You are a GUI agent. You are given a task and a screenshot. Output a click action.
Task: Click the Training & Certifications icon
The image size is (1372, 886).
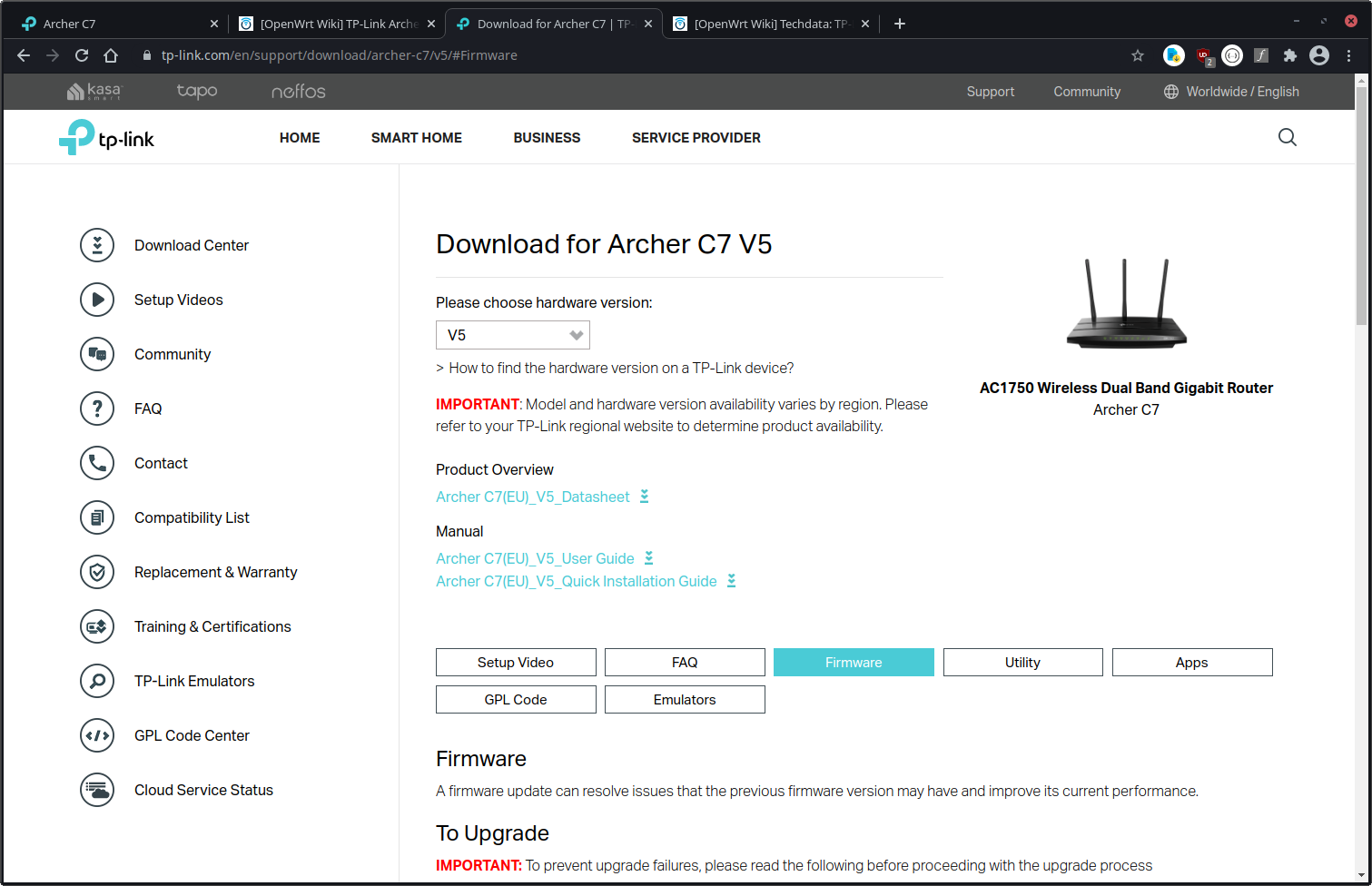[x=97, y=626]
